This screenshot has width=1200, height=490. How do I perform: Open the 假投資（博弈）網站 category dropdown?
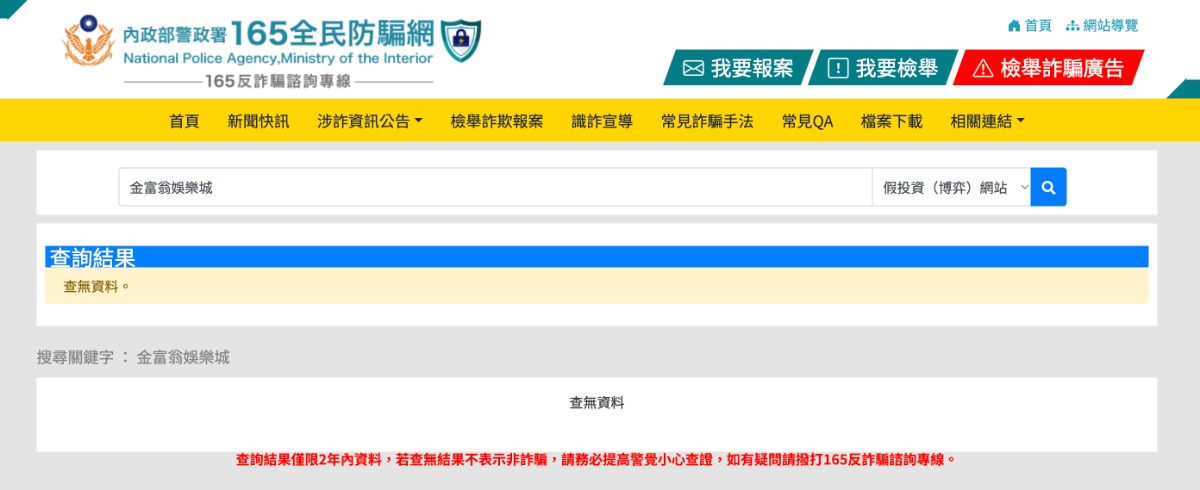pyautogui.click(x=950, y=187)
